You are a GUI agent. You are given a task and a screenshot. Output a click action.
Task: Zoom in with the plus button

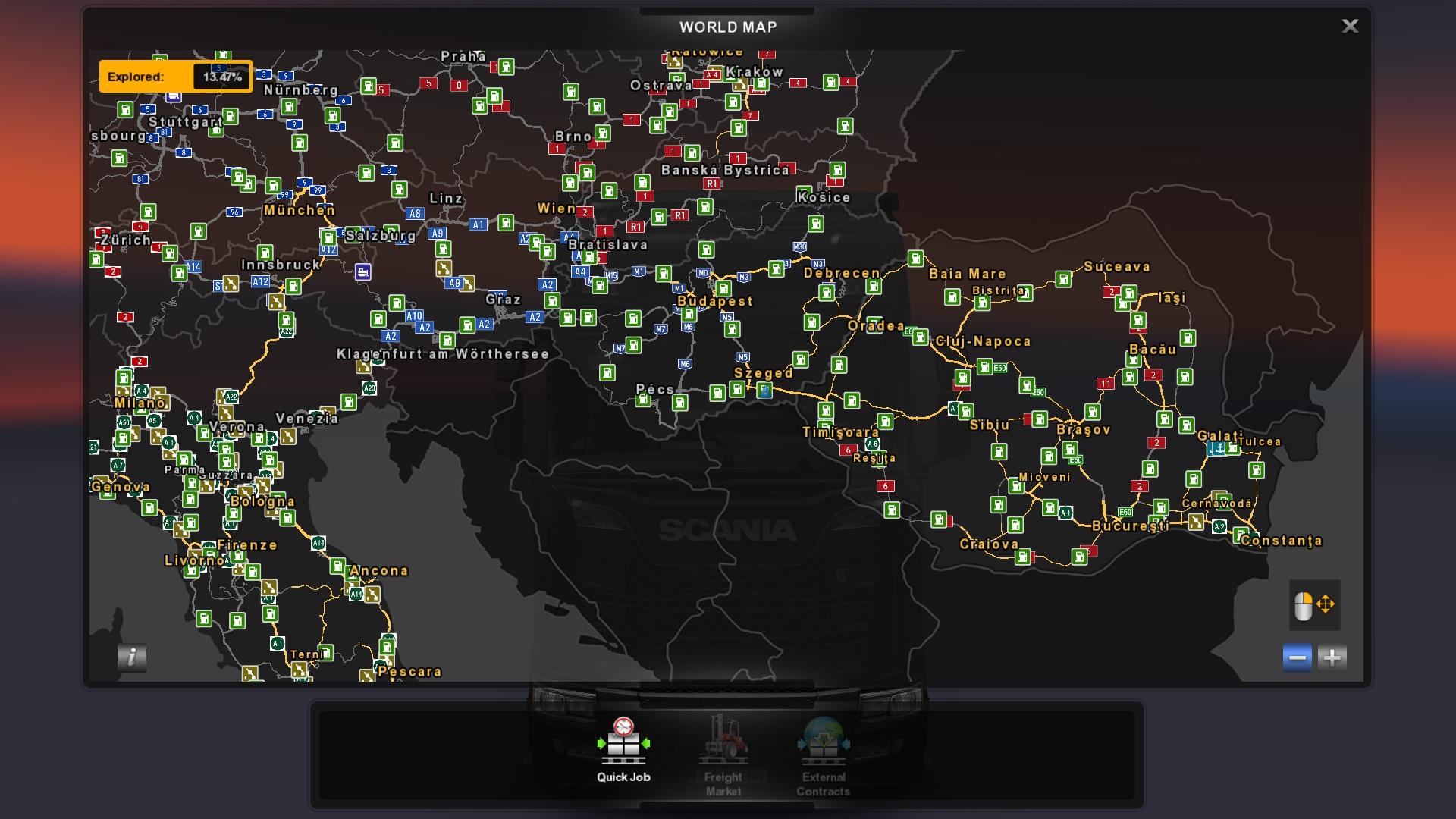pyautogui.click(x=1332, y=657)
